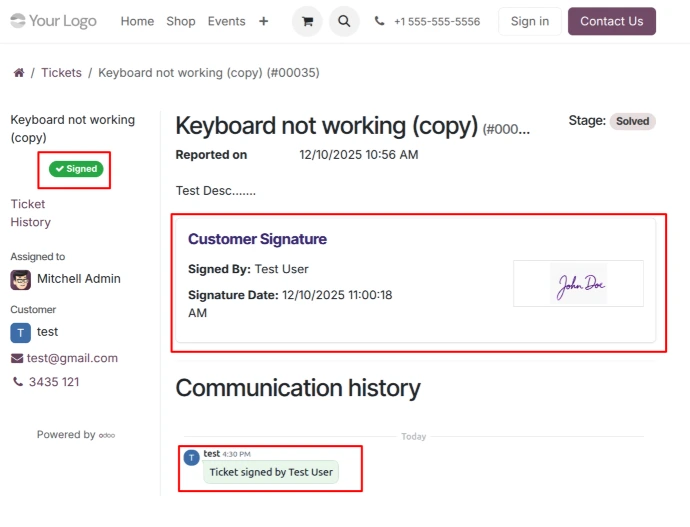Open the shopping cart icon
Screen dimensions: 690x527
point(307,21)
